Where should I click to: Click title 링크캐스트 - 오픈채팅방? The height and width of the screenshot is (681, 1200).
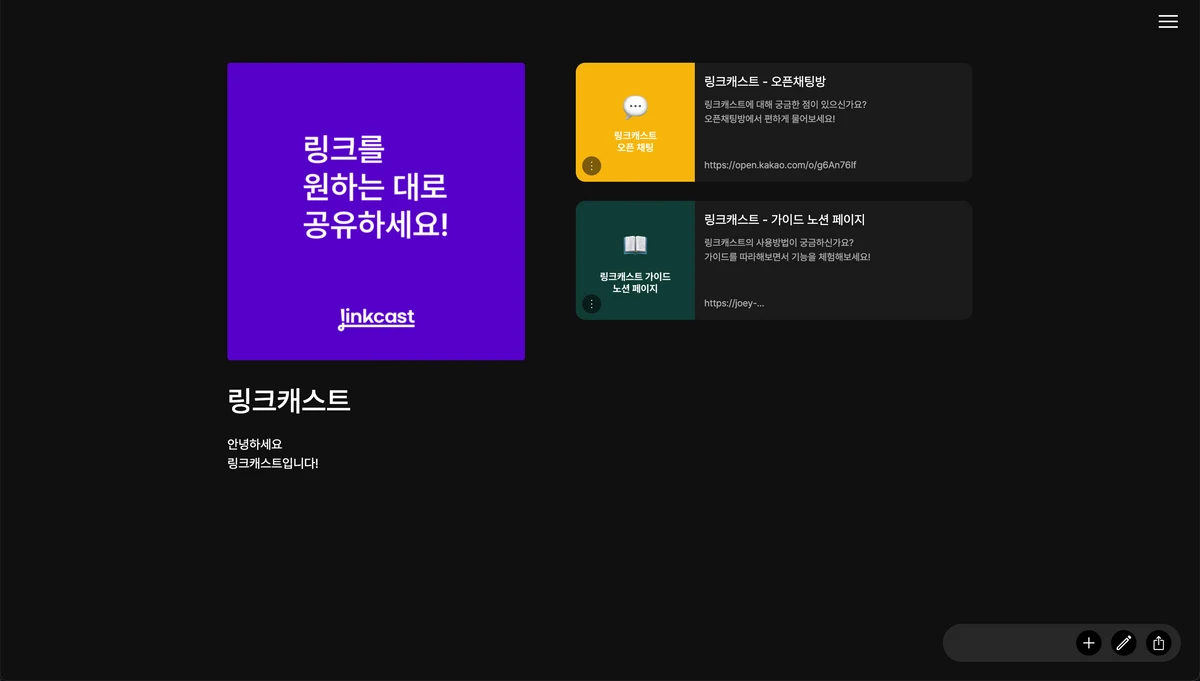tap(765, 82)
